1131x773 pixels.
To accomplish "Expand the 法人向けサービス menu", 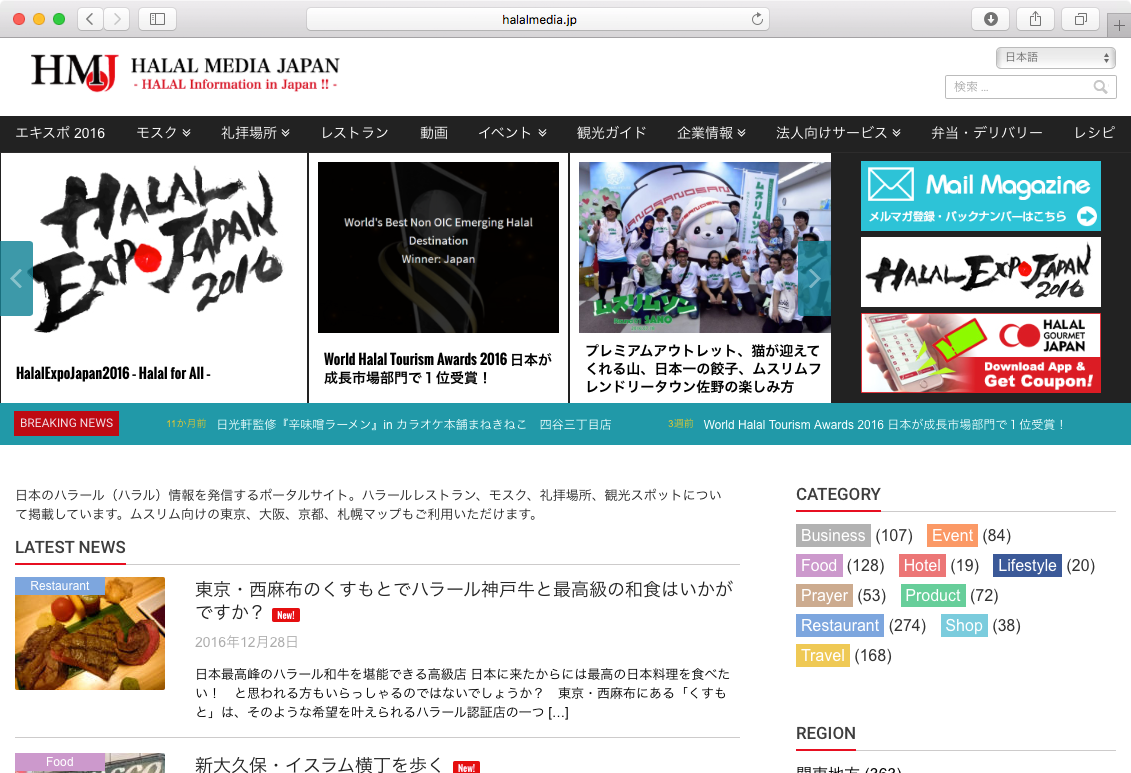I will [x=838, y=133].
